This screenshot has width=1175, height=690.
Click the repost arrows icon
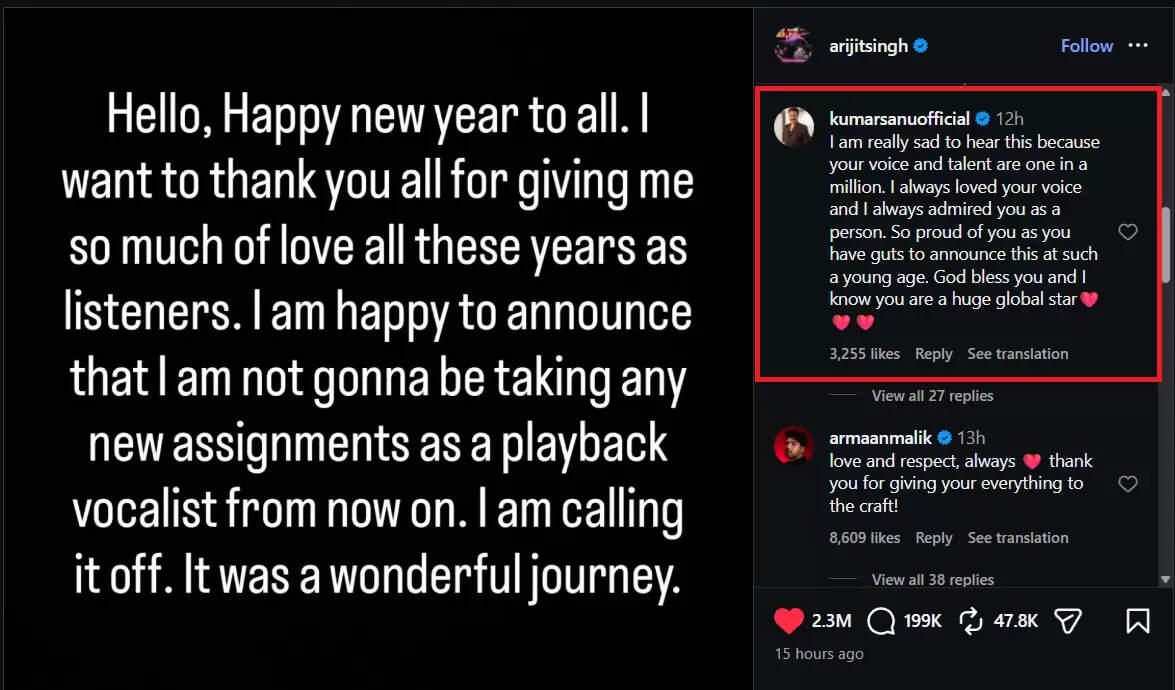pos(970,621)
